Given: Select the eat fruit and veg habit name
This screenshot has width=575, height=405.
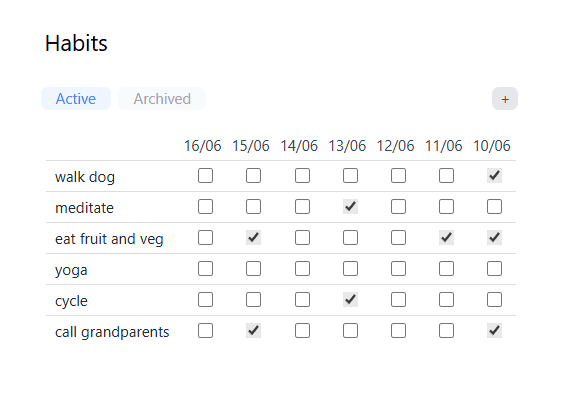Looking at the screenshot, I should point(109,239).
